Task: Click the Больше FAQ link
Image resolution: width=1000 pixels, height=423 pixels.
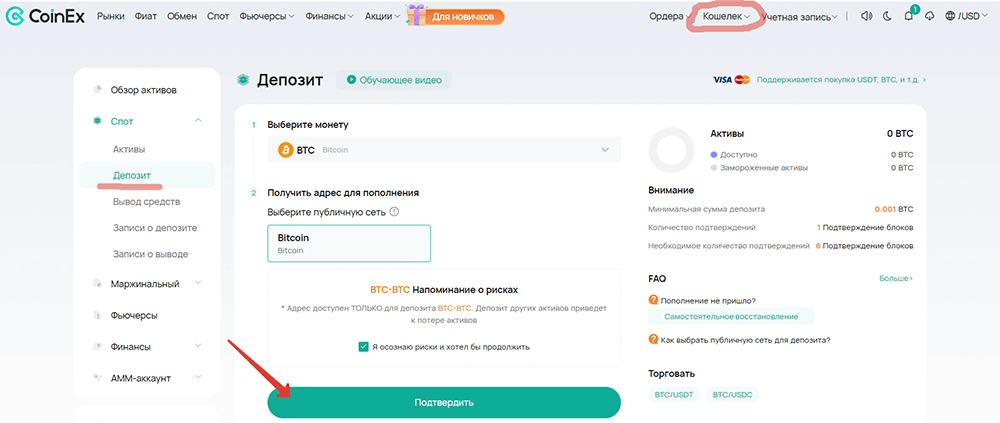Action: [x=896, y=279]
